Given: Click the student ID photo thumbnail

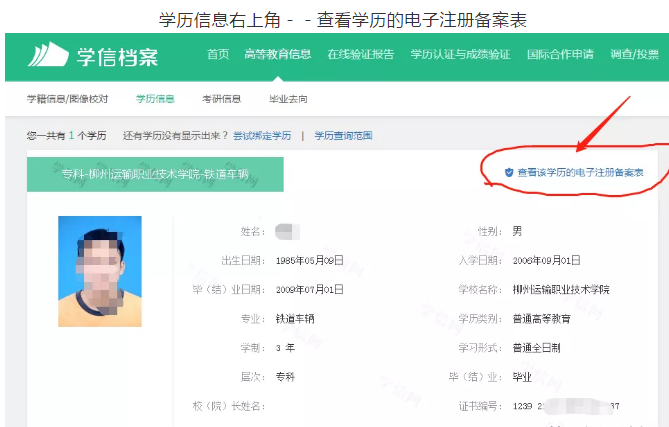Looking at the screenshot, I should 99,258.
